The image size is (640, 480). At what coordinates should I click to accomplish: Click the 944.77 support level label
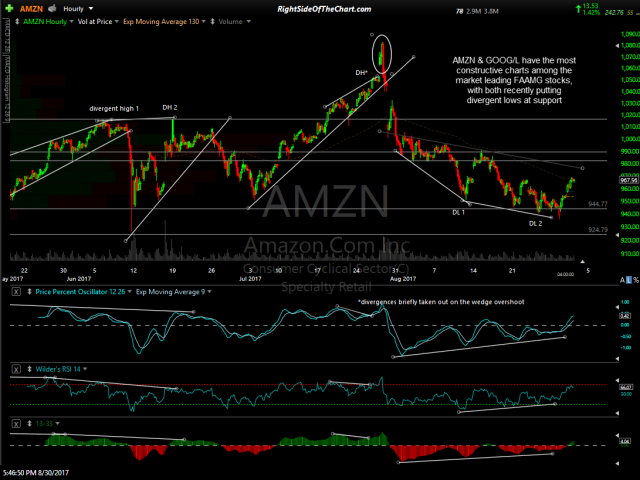pos(598,204)
